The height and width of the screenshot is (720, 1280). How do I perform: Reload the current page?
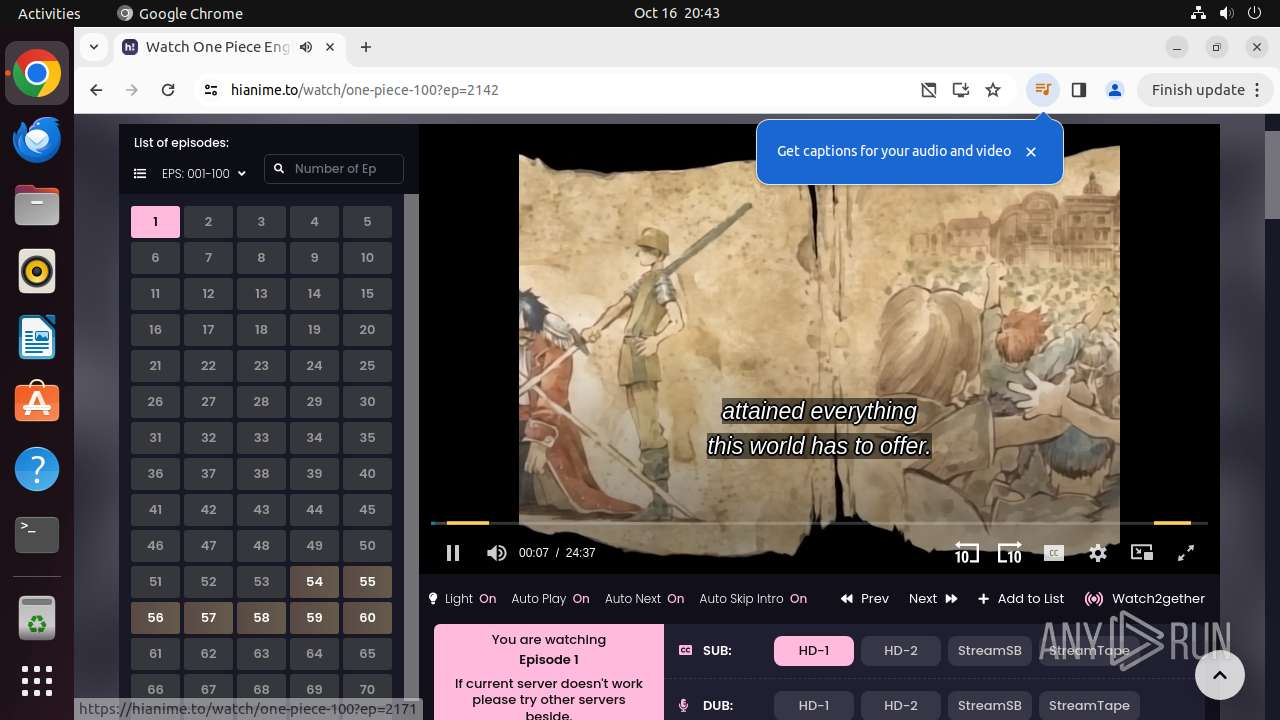click(x=168, y=90)
